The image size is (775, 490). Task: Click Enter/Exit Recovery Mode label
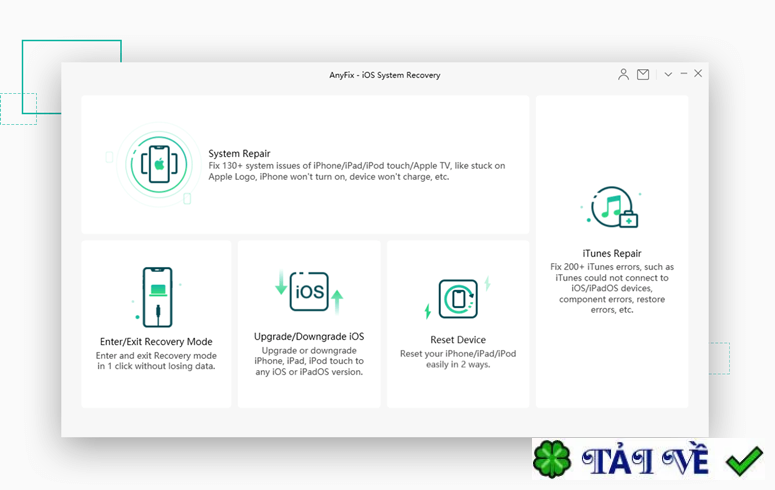[156, 341]
